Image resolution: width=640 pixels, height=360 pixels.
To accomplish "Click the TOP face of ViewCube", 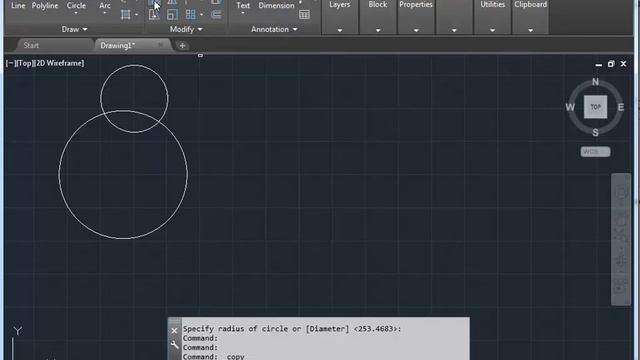I will pyautogui.click(x=595, y=107).
